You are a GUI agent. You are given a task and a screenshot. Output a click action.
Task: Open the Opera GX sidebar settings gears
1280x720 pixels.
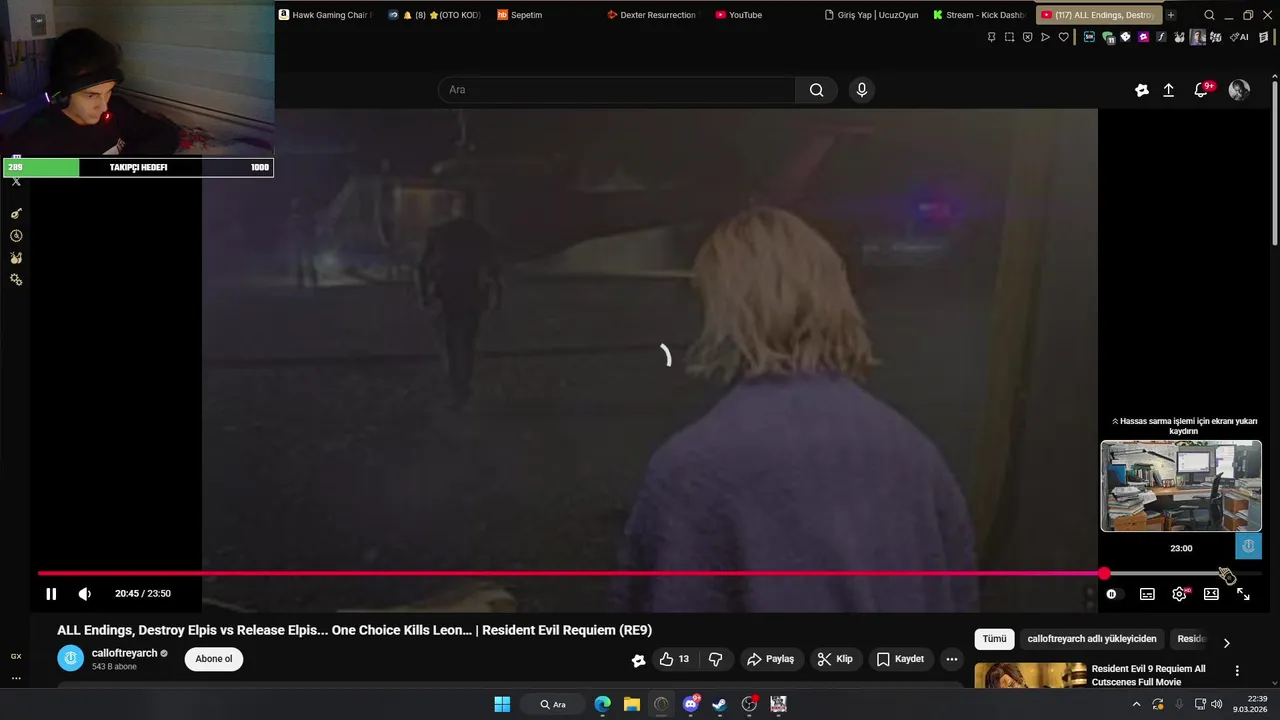(x=16, y=280)
